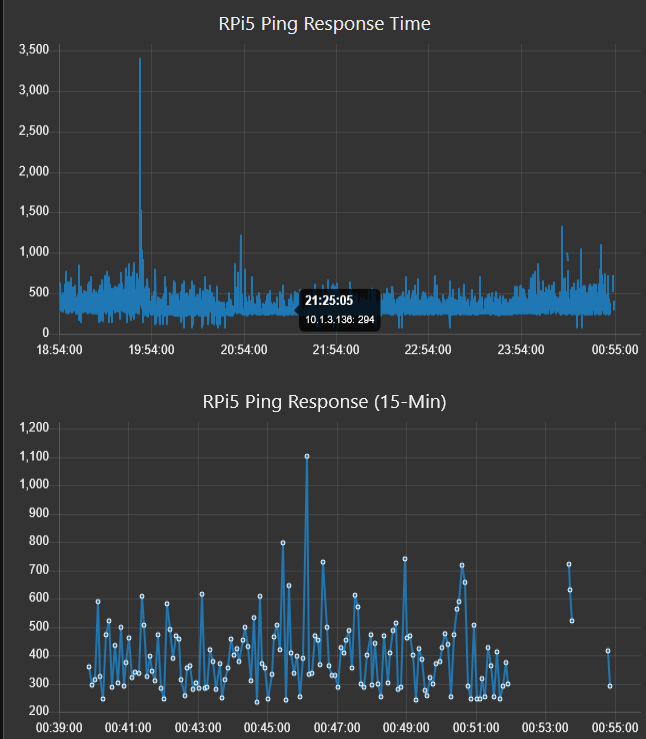
Task: Click 1,000 label on Ping Response Time chart
Action: pyautogui.click(x=34, y=252)
